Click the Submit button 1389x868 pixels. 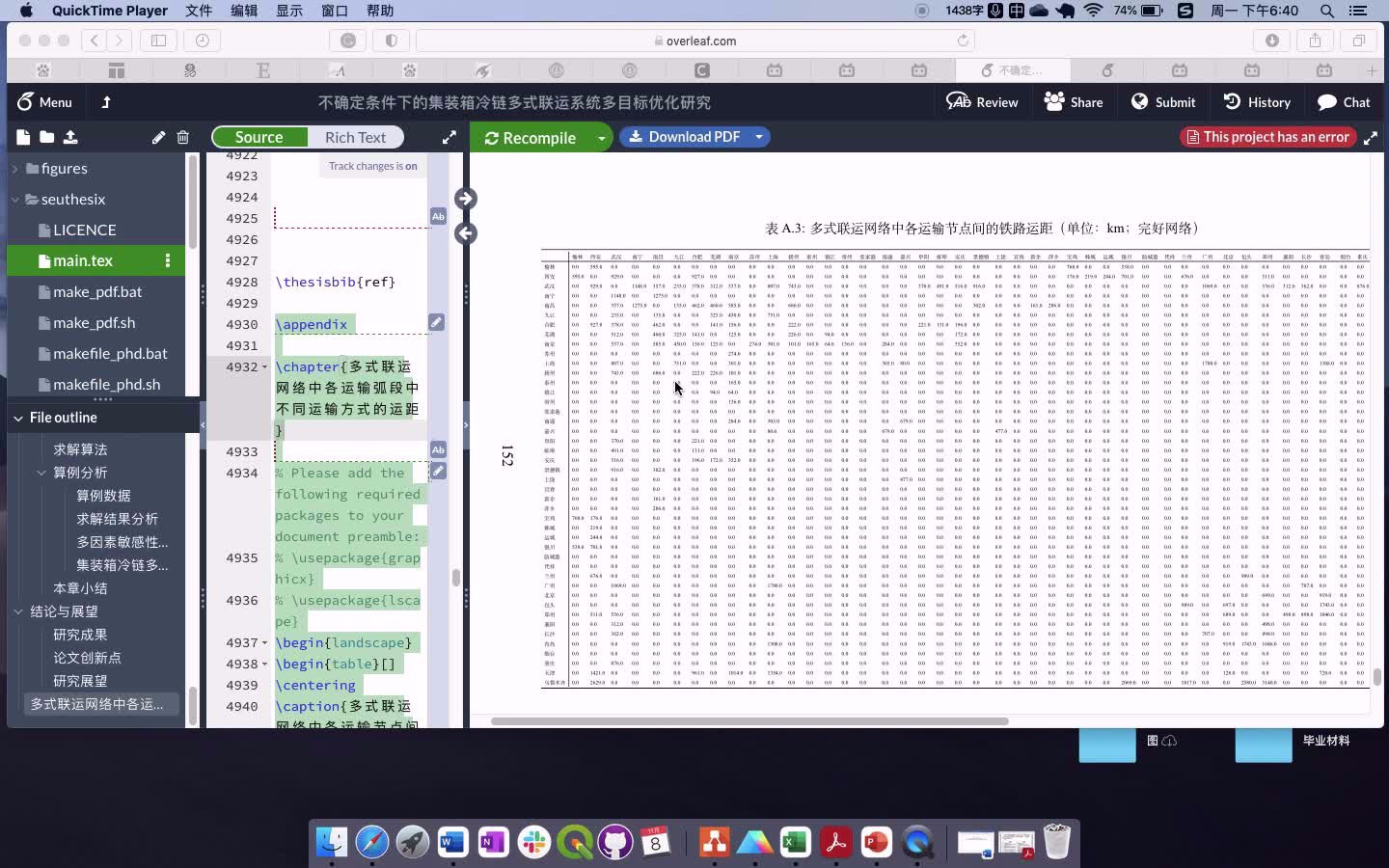click(1163, 102)
